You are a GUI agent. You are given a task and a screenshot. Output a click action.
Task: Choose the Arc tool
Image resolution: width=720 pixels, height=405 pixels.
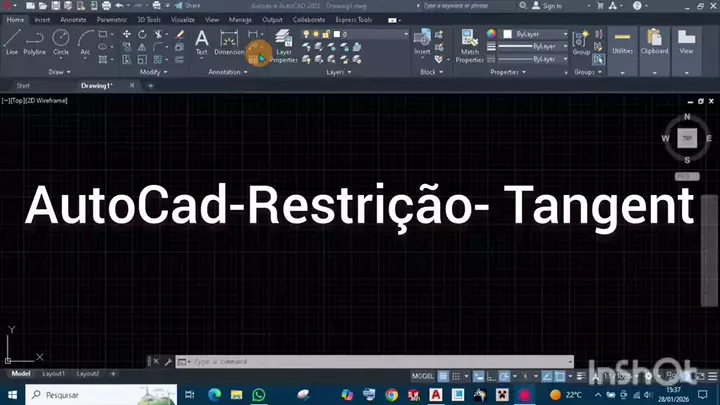[85, 41]
